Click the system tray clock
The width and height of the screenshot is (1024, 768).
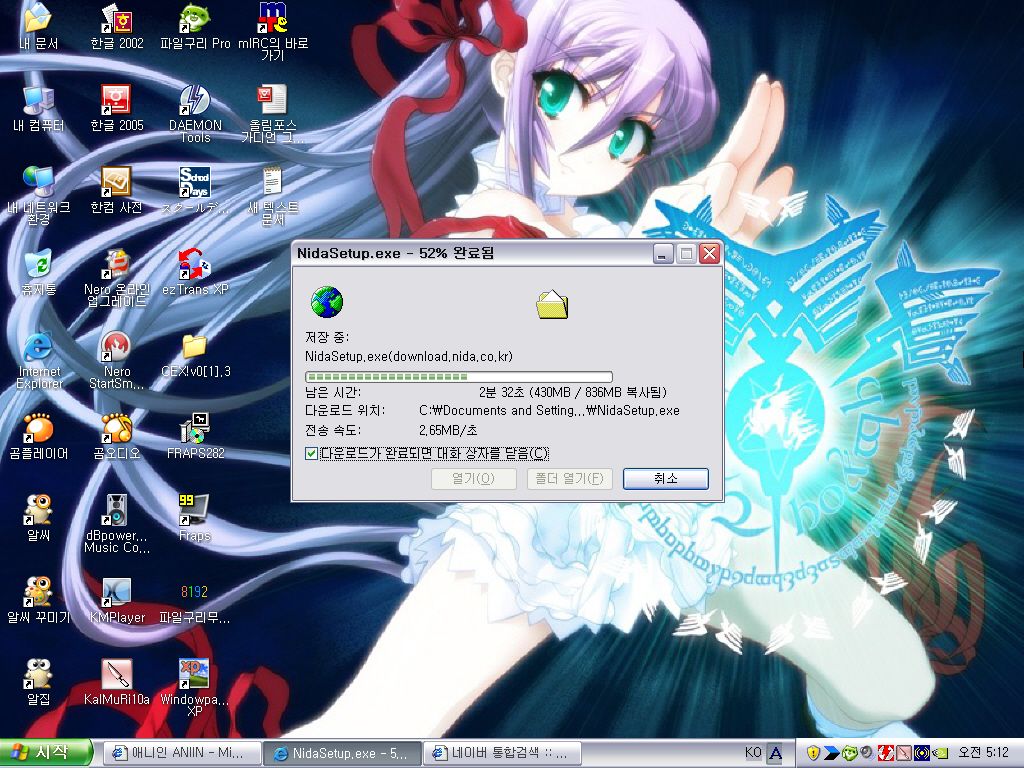984,753
